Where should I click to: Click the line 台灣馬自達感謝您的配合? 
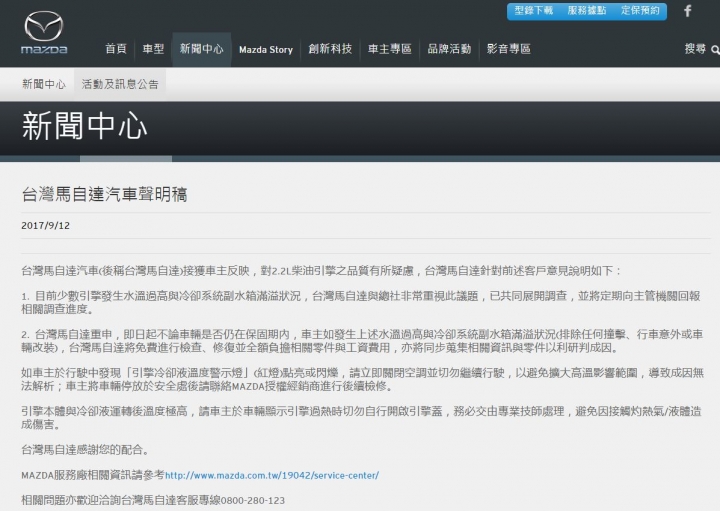tap(85, 449)
